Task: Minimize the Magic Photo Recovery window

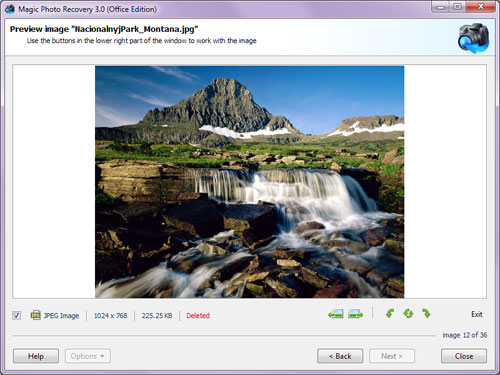Action: (440, 7)
